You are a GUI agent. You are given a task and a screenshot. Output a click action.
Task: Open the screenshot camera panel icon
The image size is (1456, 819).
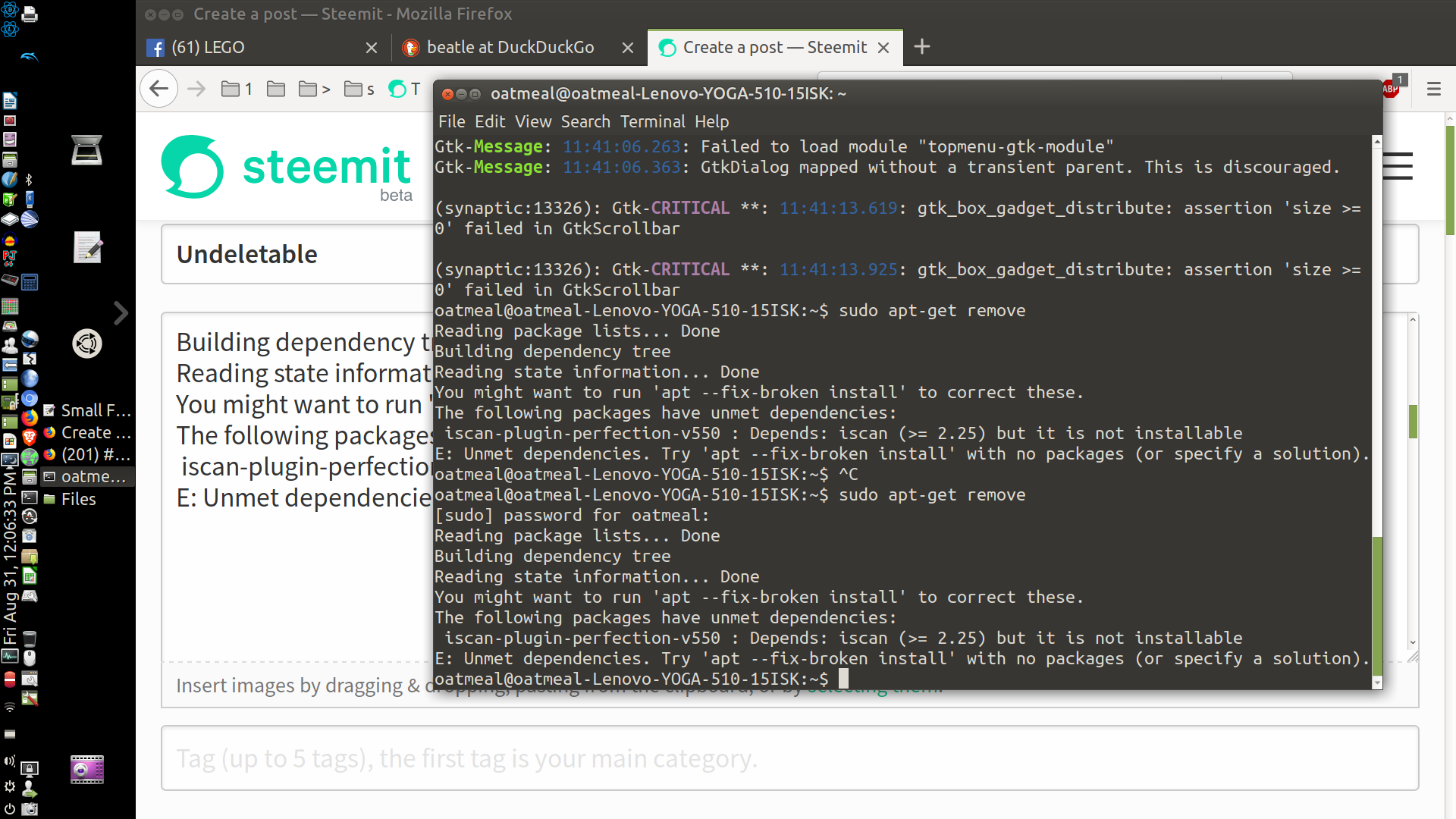[30, 809]
